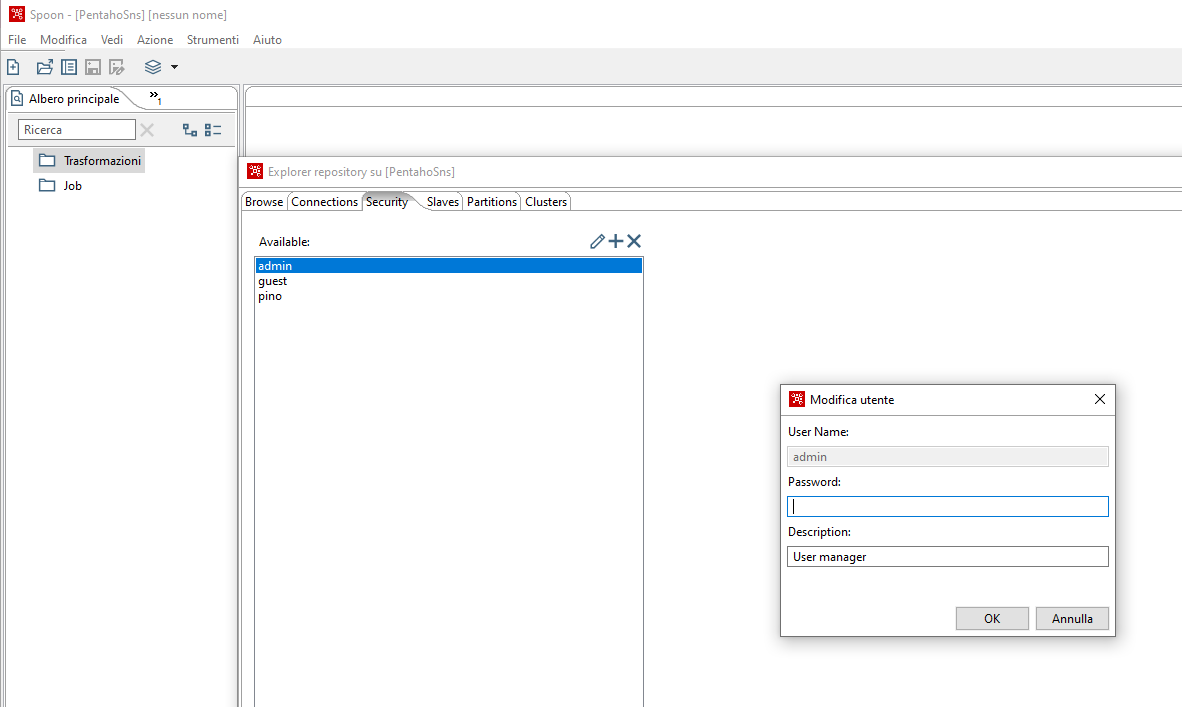Click the Save toolbar icon
This screenshot has height=707, width=1182.
(x=92, y=66)
